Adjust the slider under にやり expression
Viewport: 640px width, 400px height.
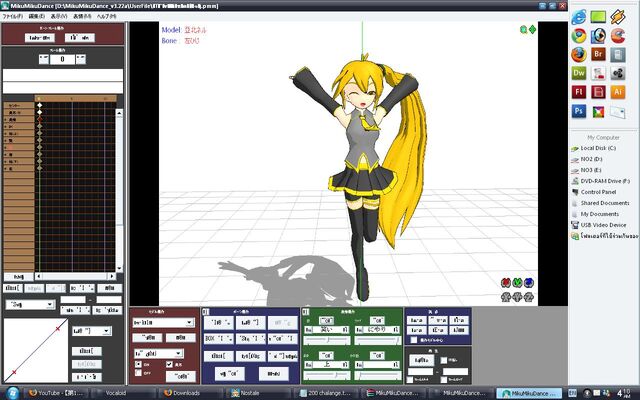tap(377, 340)
